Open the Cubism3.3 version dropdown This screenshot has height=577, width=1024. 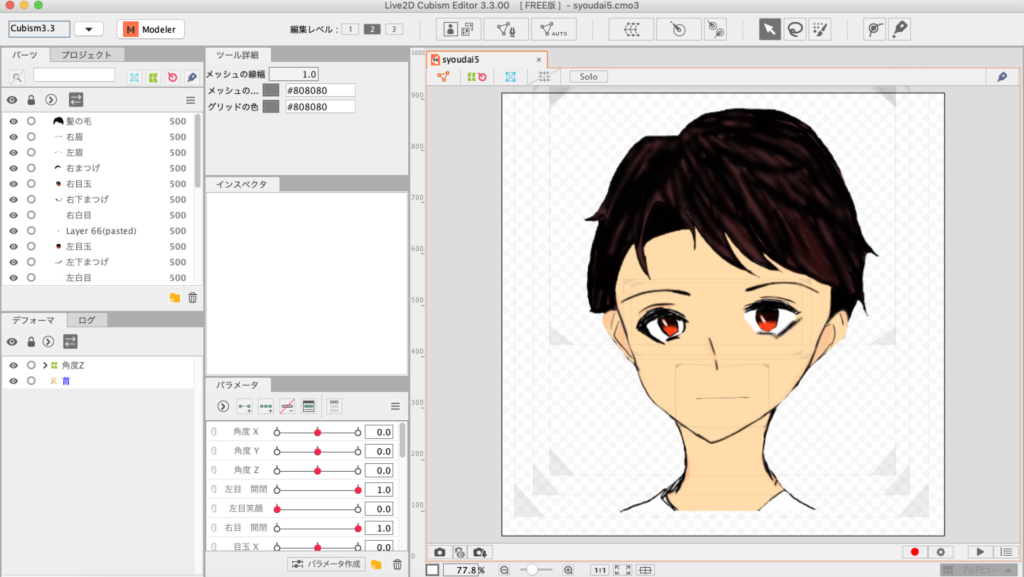point(88,29)
